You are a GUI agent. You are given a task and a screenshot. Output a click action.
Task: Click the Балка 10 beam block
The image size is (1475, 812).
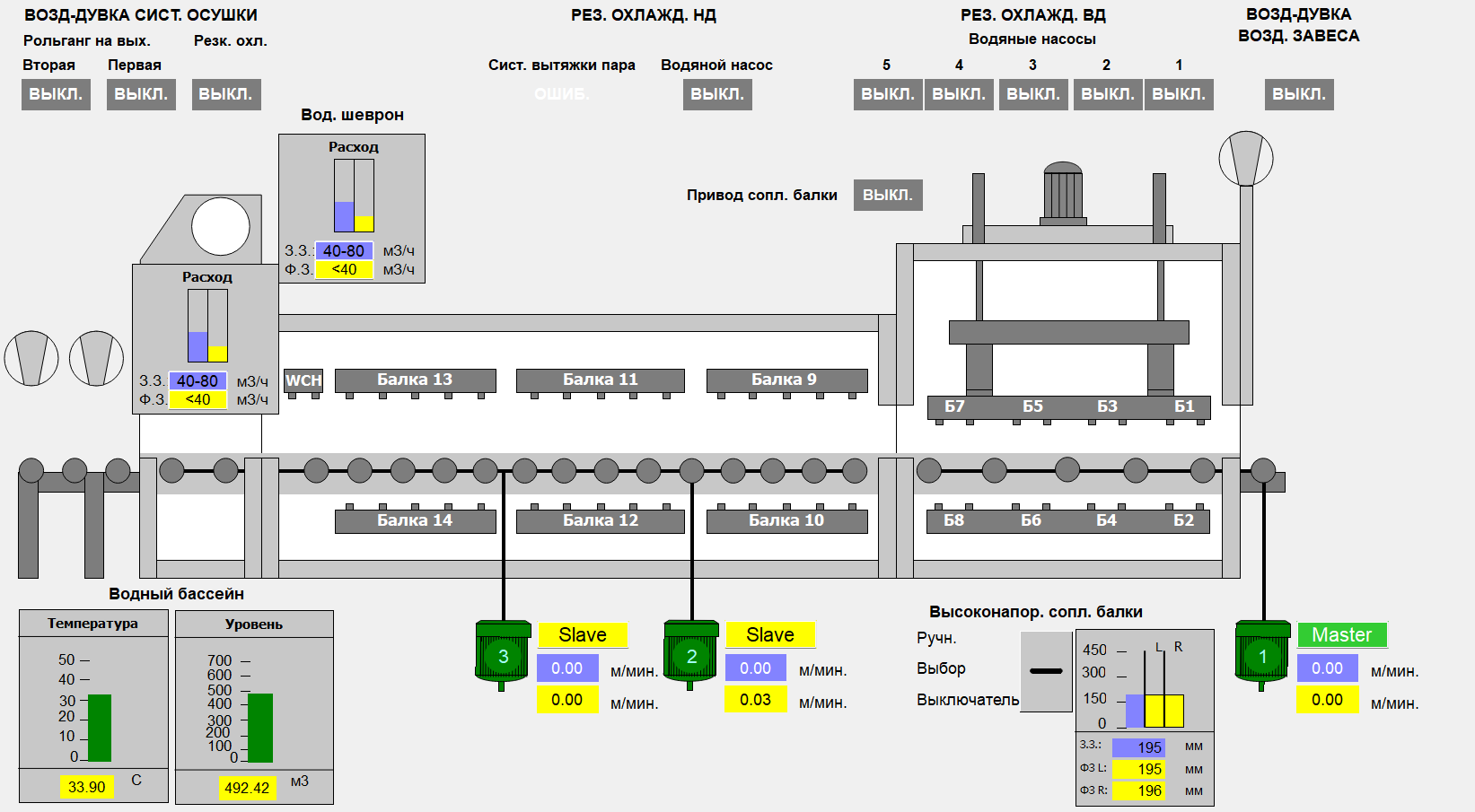pos(786,520)
